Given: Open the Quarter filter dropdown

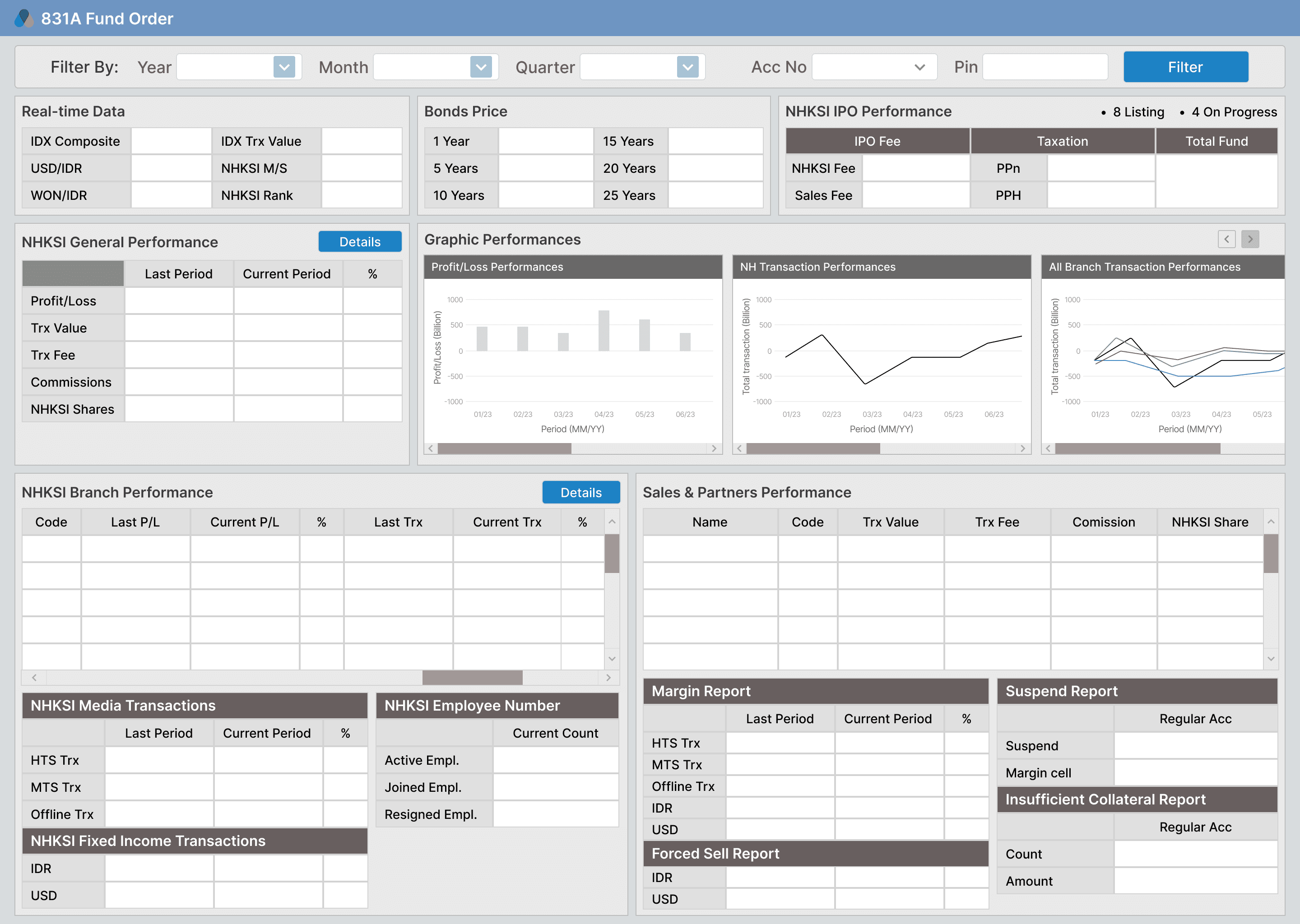Looking at the screenshot, I should pos(687,67).
